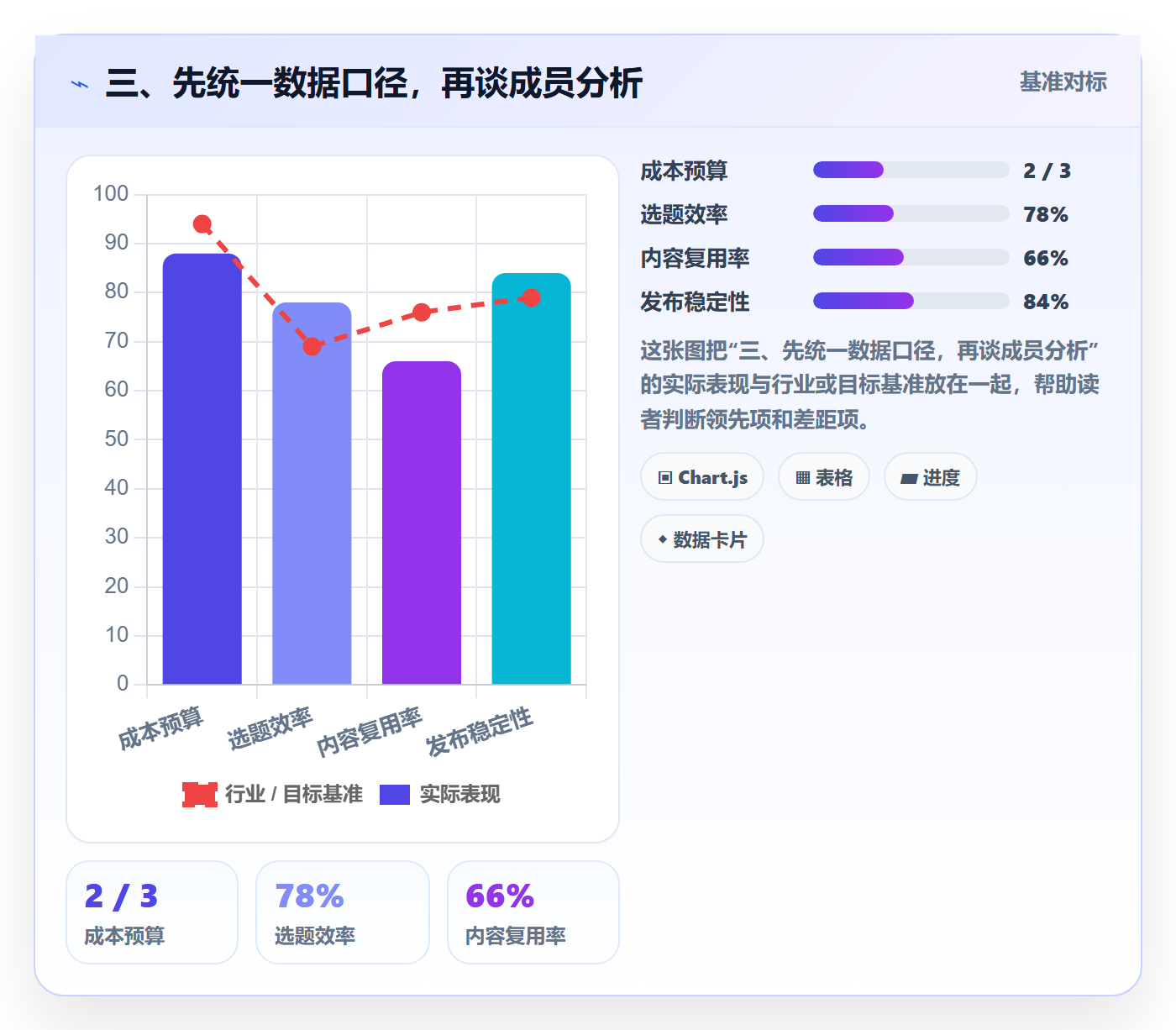Click the 发布稳定性 x-axis label
The image size is (1176, 1030).
tap(480, 731)
